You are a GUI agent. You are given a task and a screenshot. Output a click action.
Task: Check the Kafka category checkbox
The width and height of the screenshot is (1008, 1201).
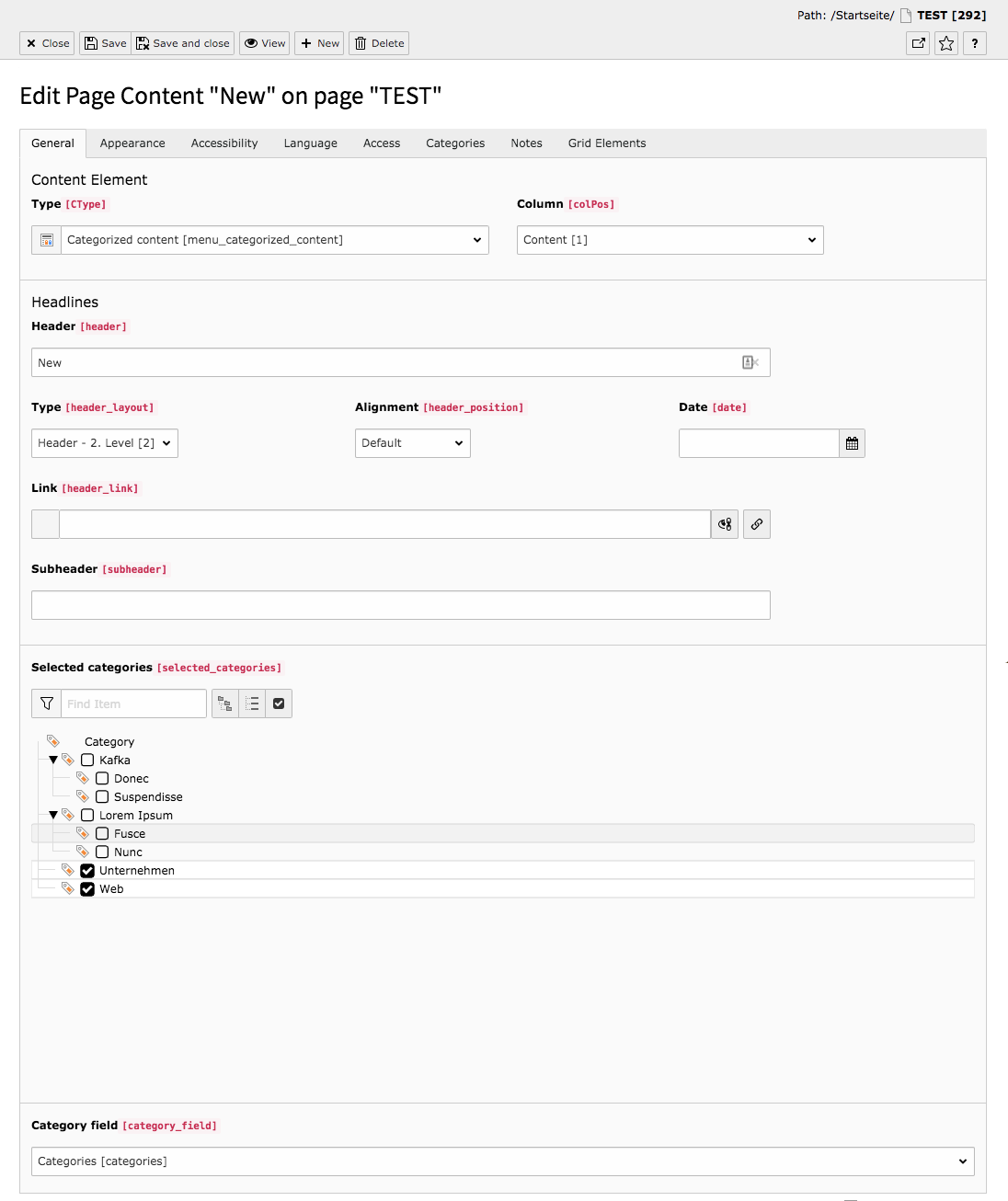87,761
